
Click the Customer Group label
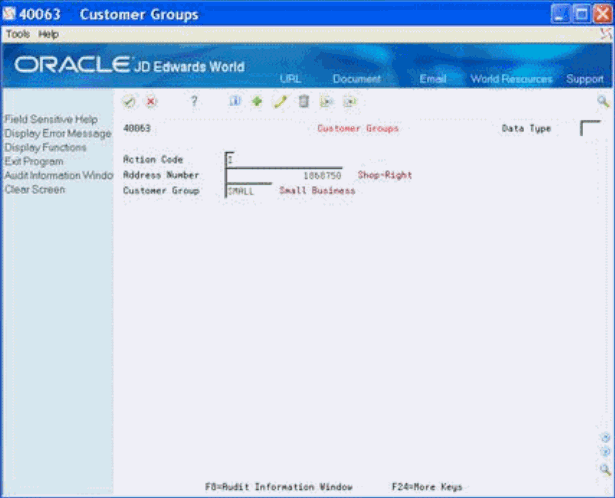pyautogui.click(x=161, y=191)
